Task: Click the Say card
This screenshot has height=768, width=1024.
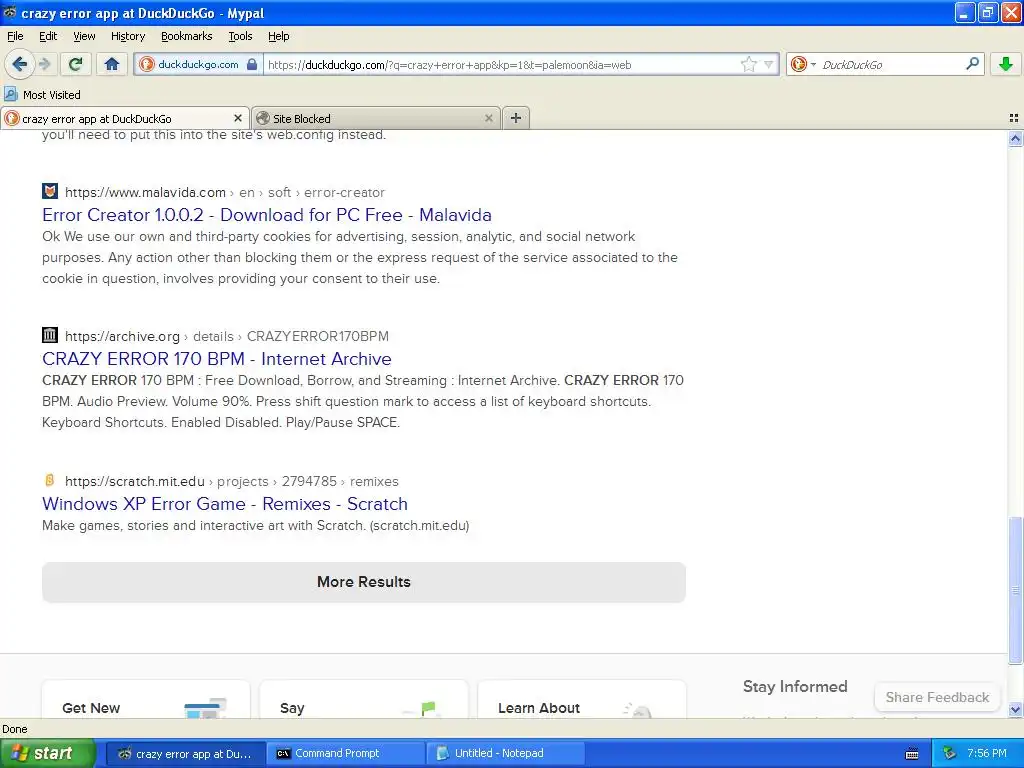Action: [x=364, y=699]
